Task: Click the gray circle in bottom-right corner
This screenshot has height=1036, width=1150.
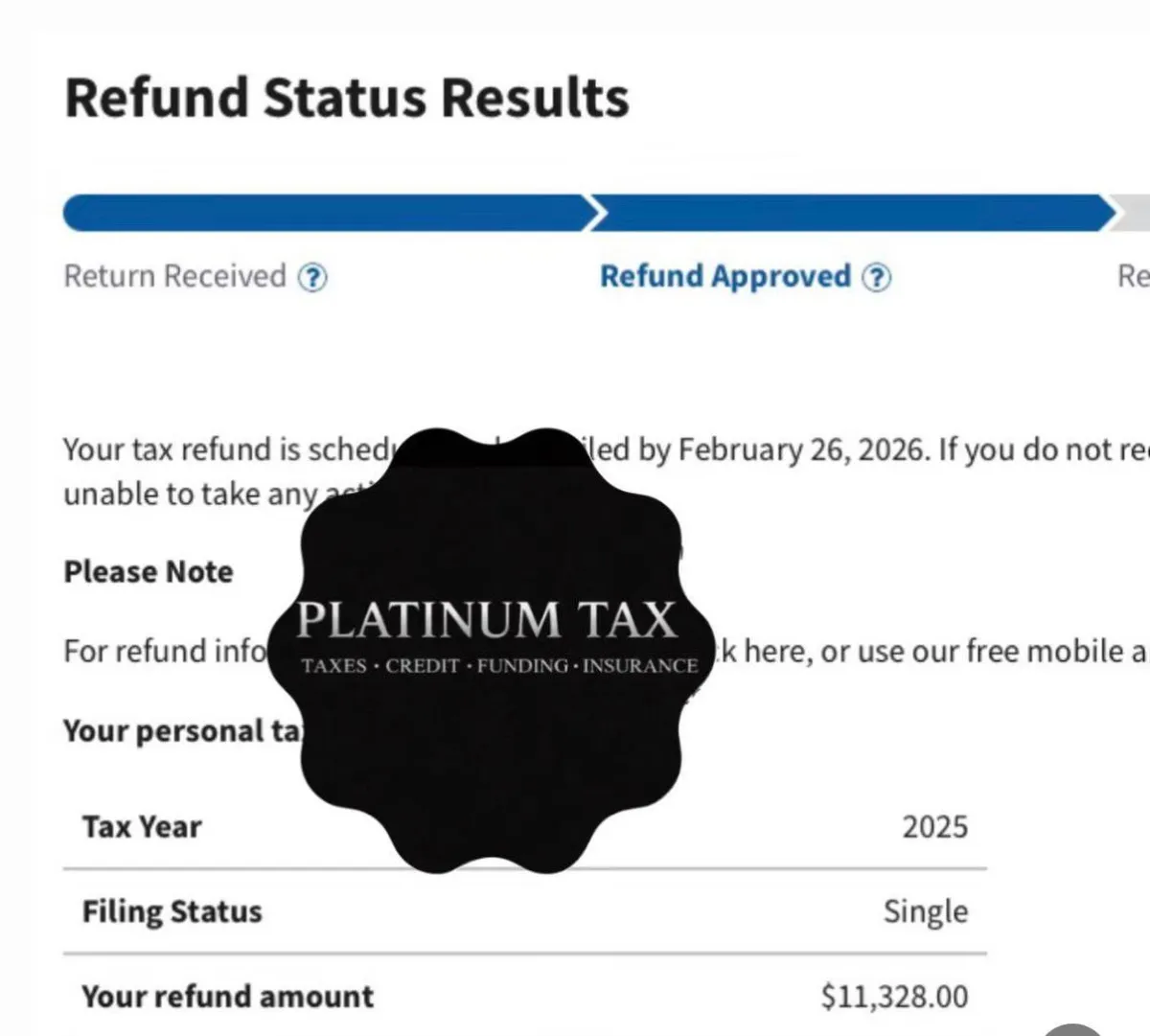Action: (1075, 1029)
